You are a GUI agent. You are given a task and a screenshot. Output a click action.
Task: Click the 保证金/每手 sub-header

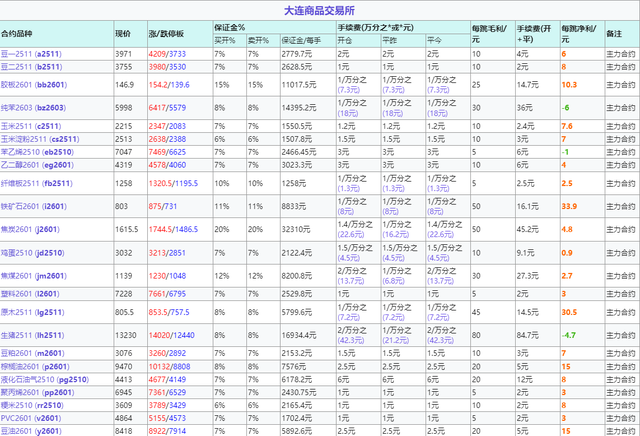(301, 40)
